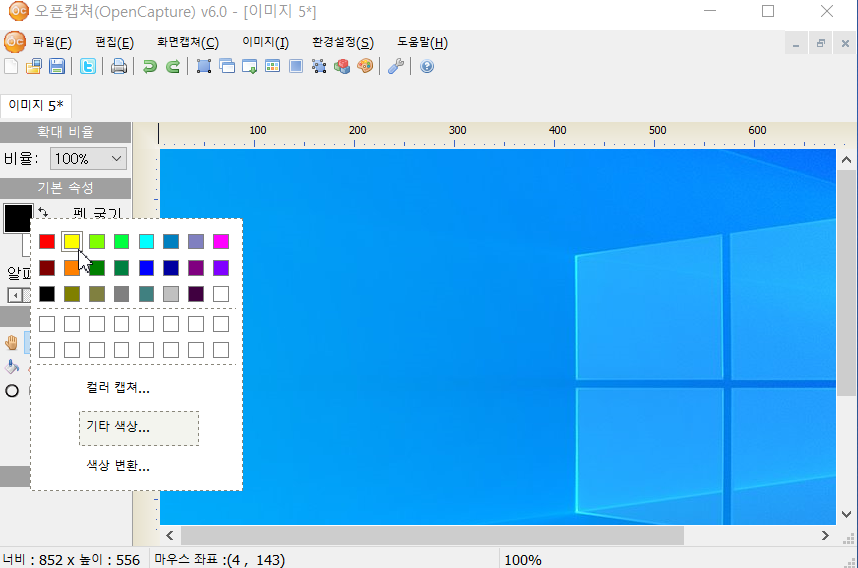
Task: Pick the olive color swatch
Action: [72, 294]
